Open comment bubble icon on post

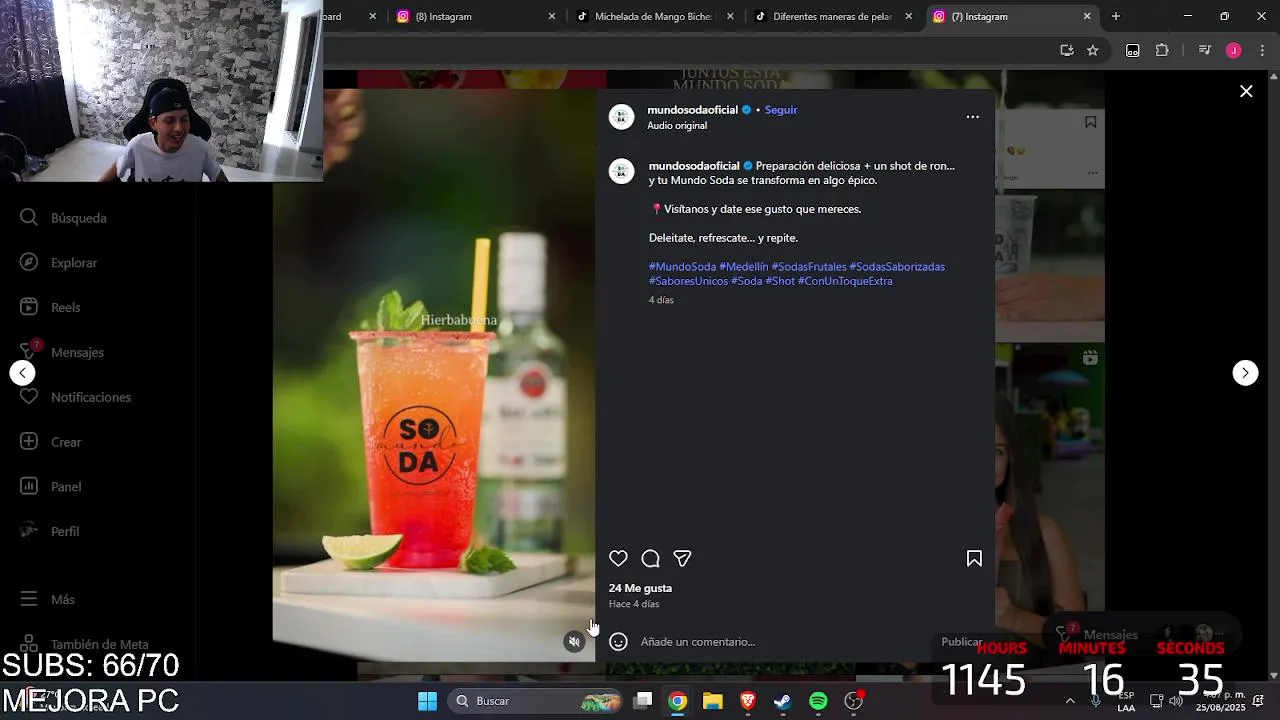tap(651, 559)
